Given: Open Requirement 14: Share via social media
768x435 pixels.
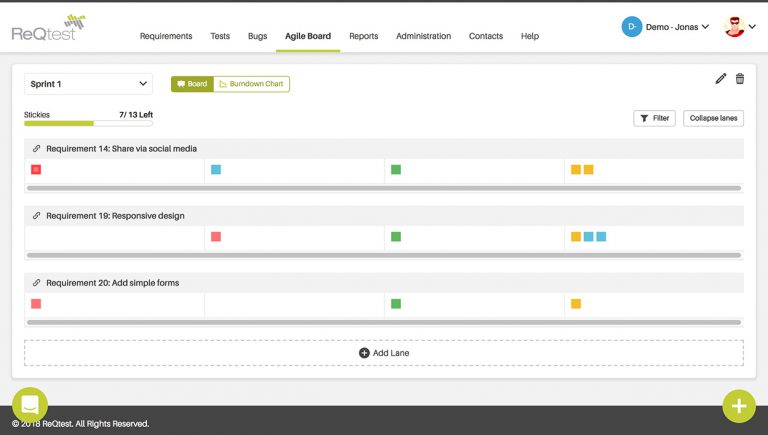Looking at the screenshot, I should pos(121,148).
